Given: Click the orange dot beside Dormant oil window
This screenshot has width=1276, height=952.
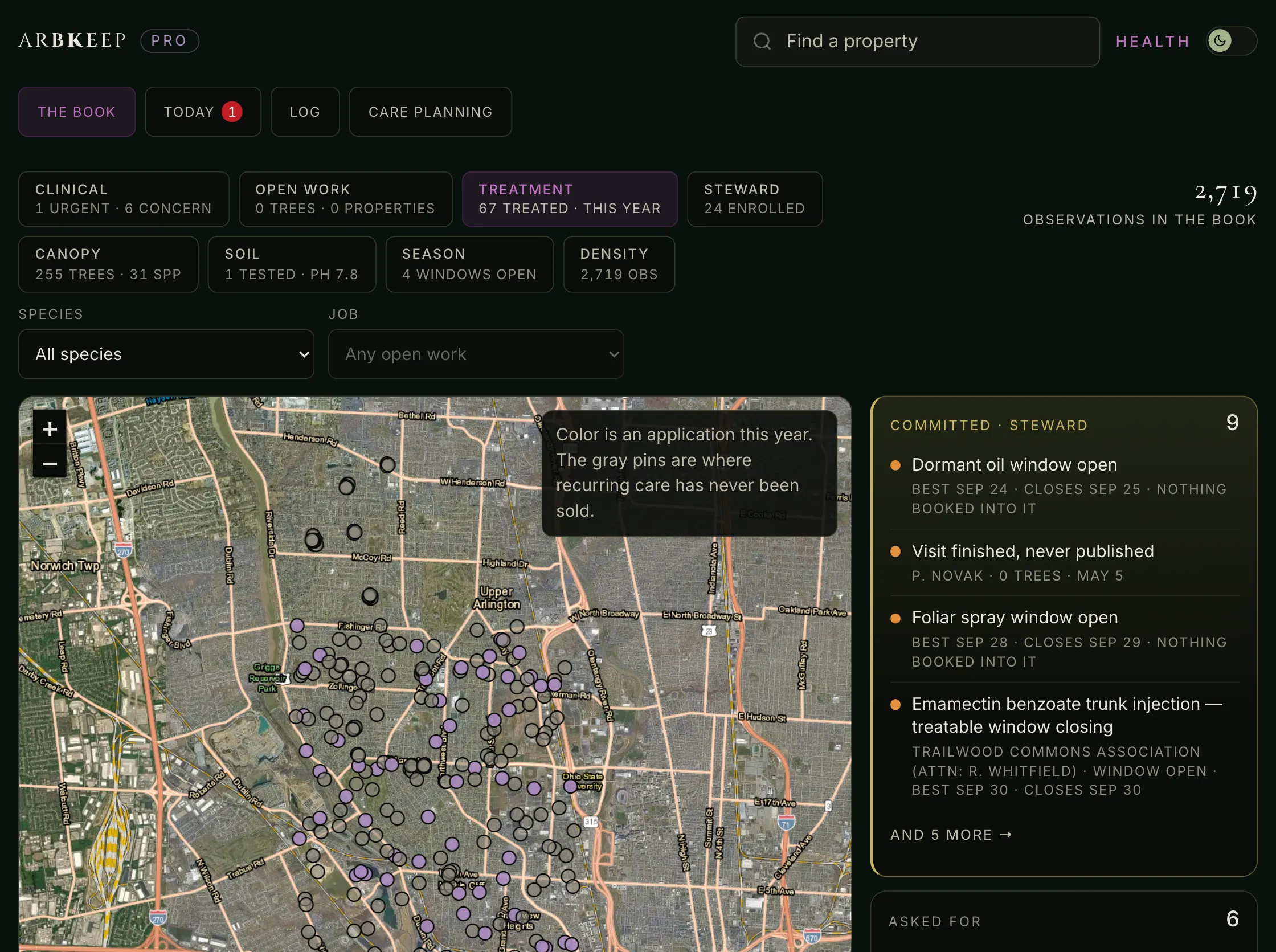Looking at the screenshot, I should pos(895,465).
